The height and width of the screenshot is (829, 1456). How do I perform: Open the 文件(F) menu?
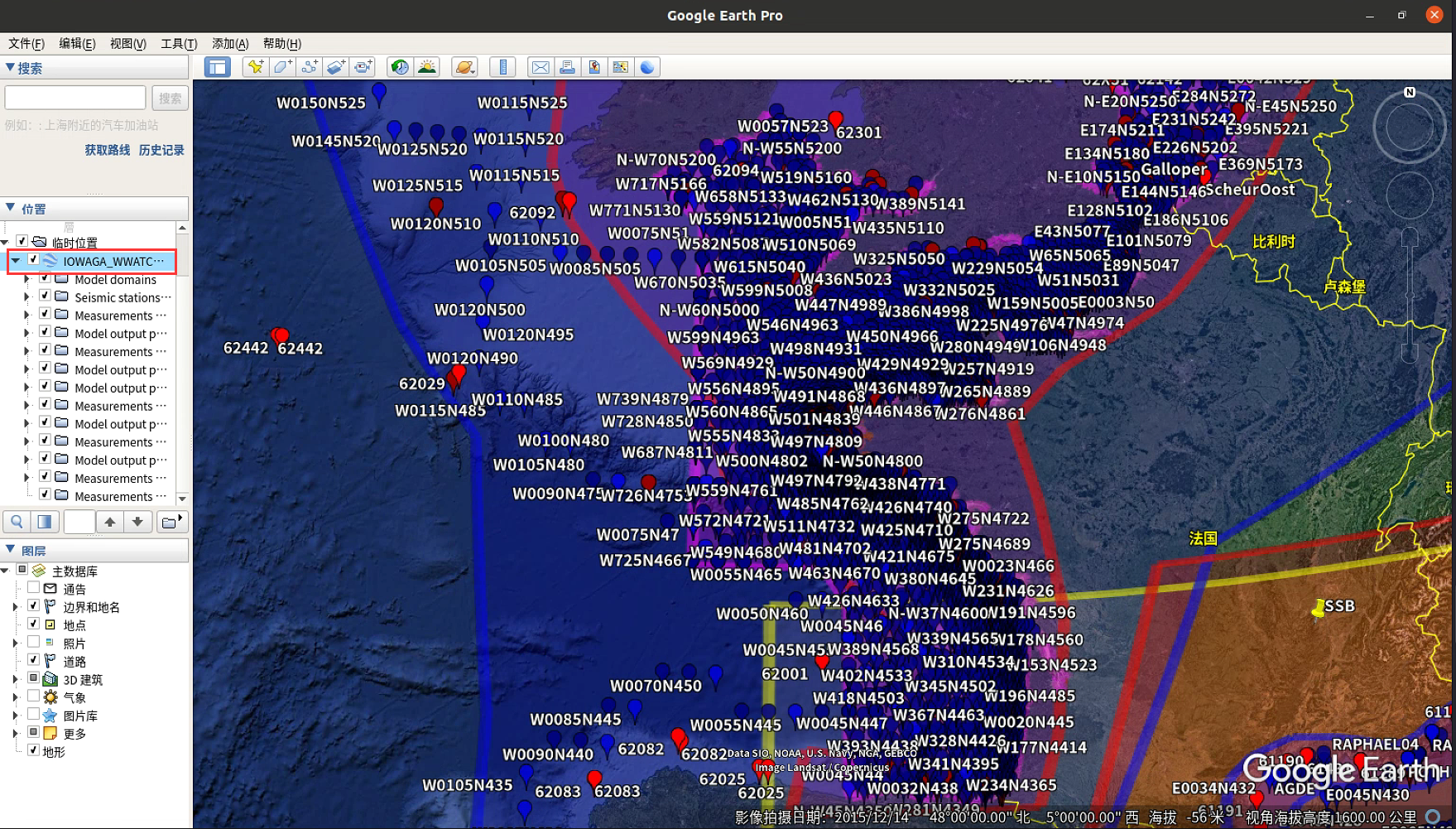pyautogui.click(x=26, y=43)
